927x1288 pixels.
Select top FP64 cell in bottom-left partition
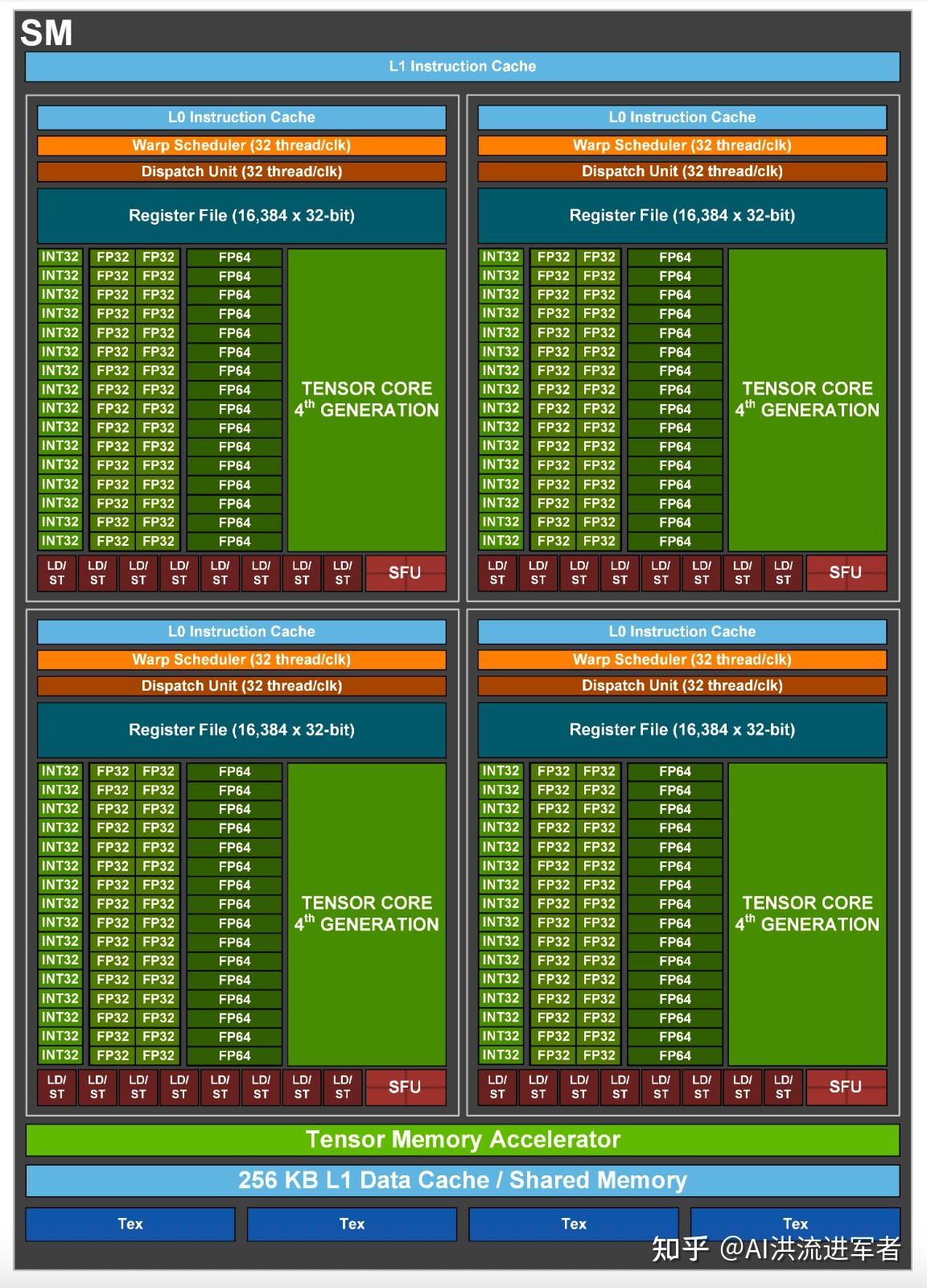tap(234, 771)
